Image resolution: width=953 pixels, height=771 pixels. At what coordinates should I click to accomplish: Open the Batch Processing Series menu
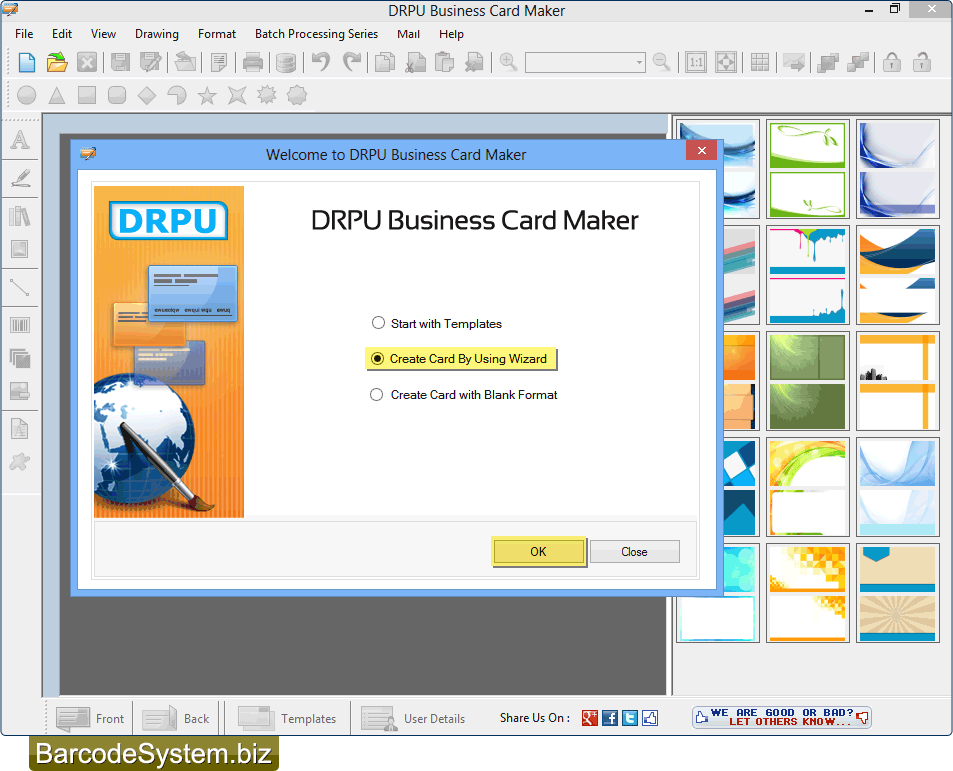coord(317,34)
